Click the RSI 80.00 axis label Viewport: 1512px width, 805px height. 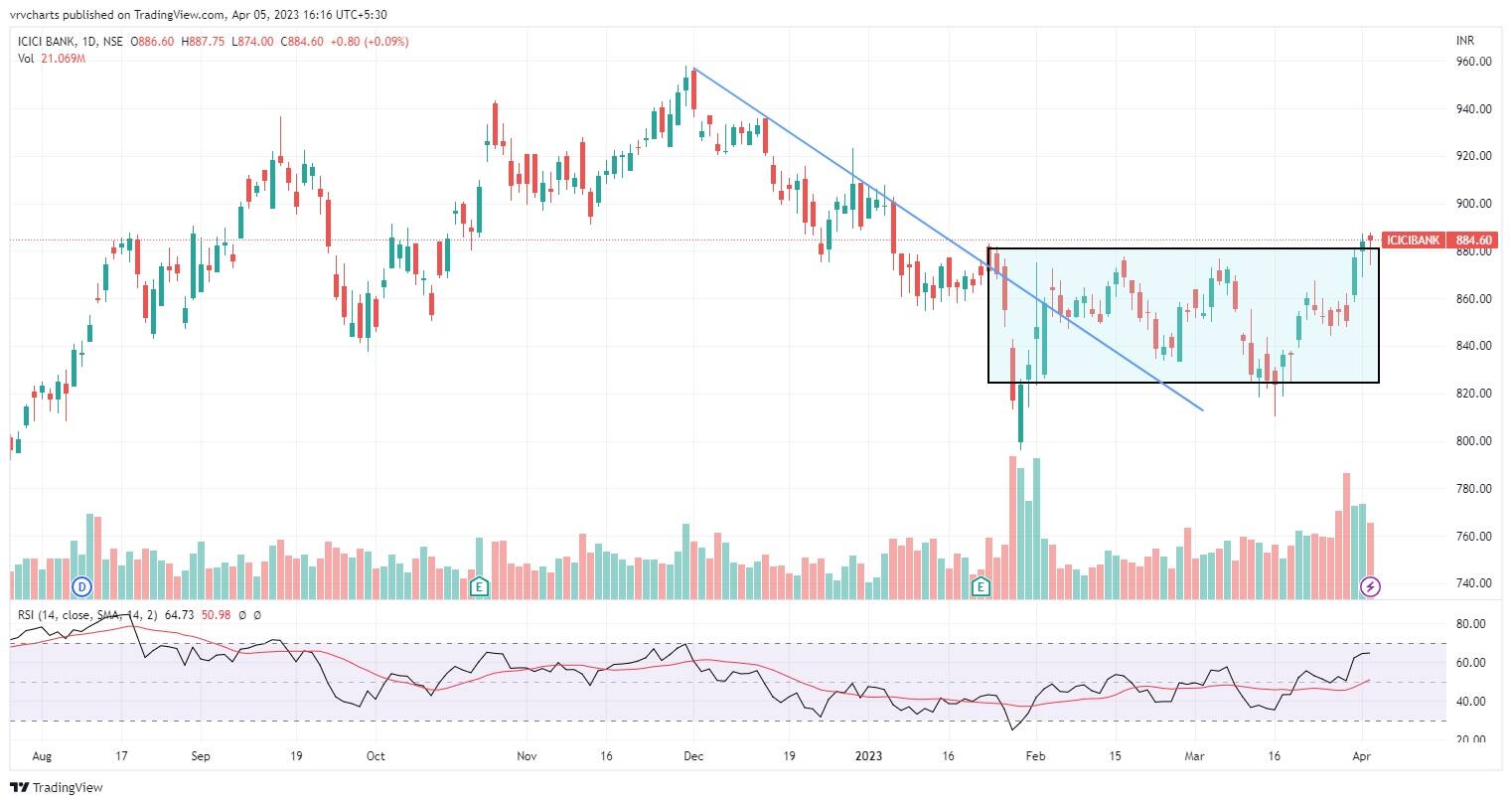point(1470,624)
